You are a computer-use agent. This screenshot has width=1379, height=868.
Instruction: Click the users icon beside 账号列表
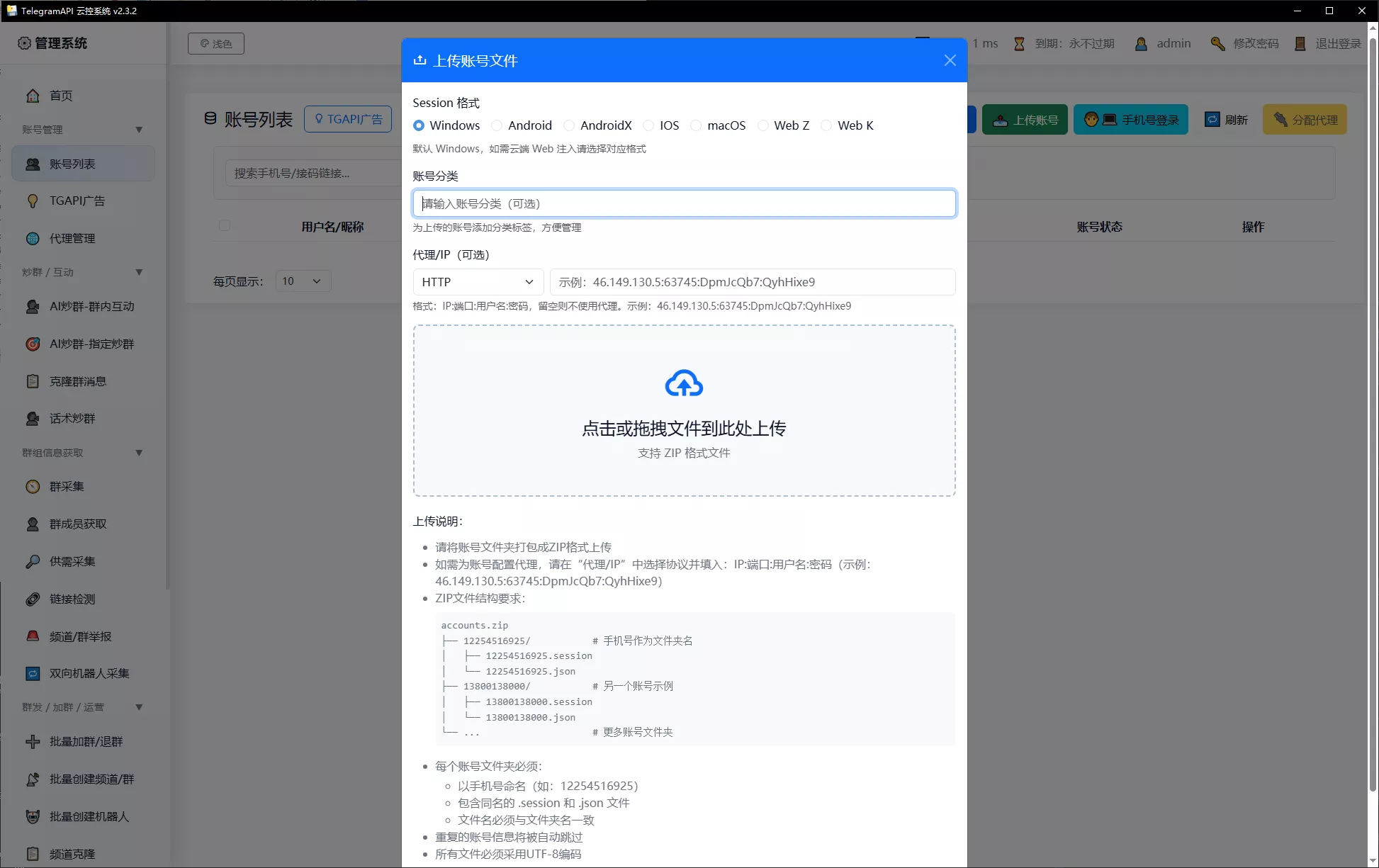[33, 164]
